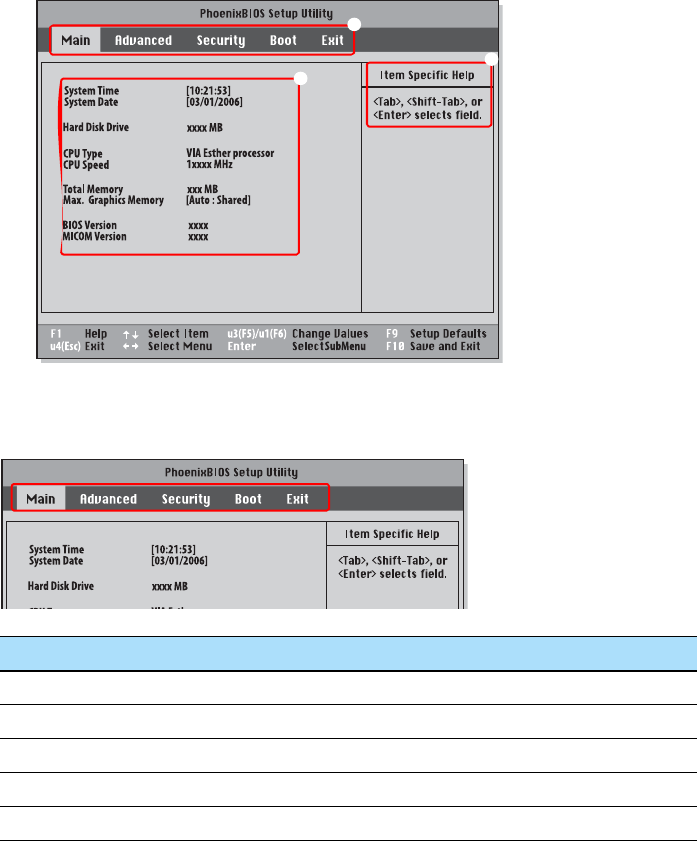Open the Boot tab in the upper BIOS screen

[283, 41]
